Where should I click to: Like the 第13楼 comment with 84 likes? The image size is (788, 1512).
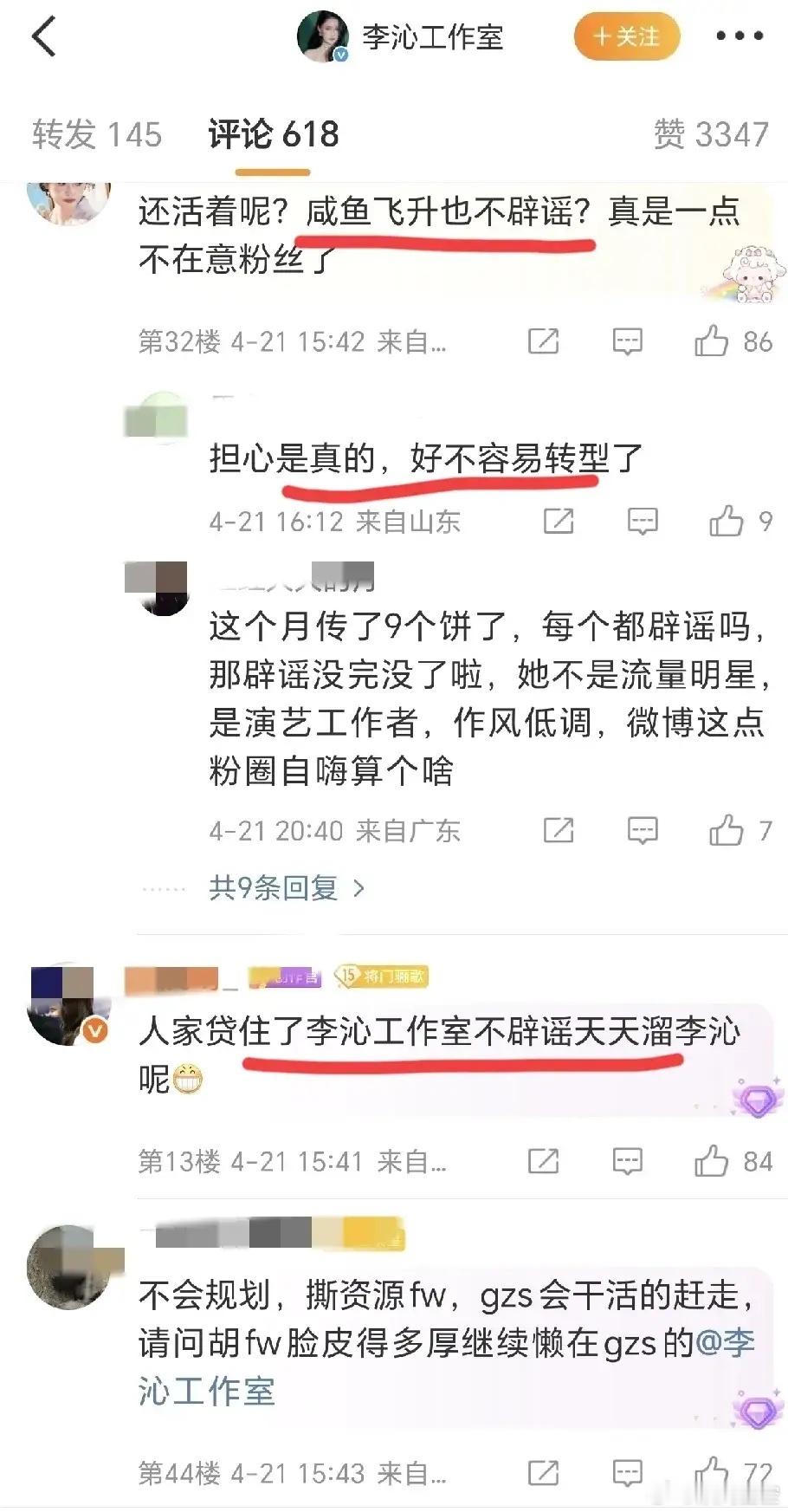[733, 1160]
